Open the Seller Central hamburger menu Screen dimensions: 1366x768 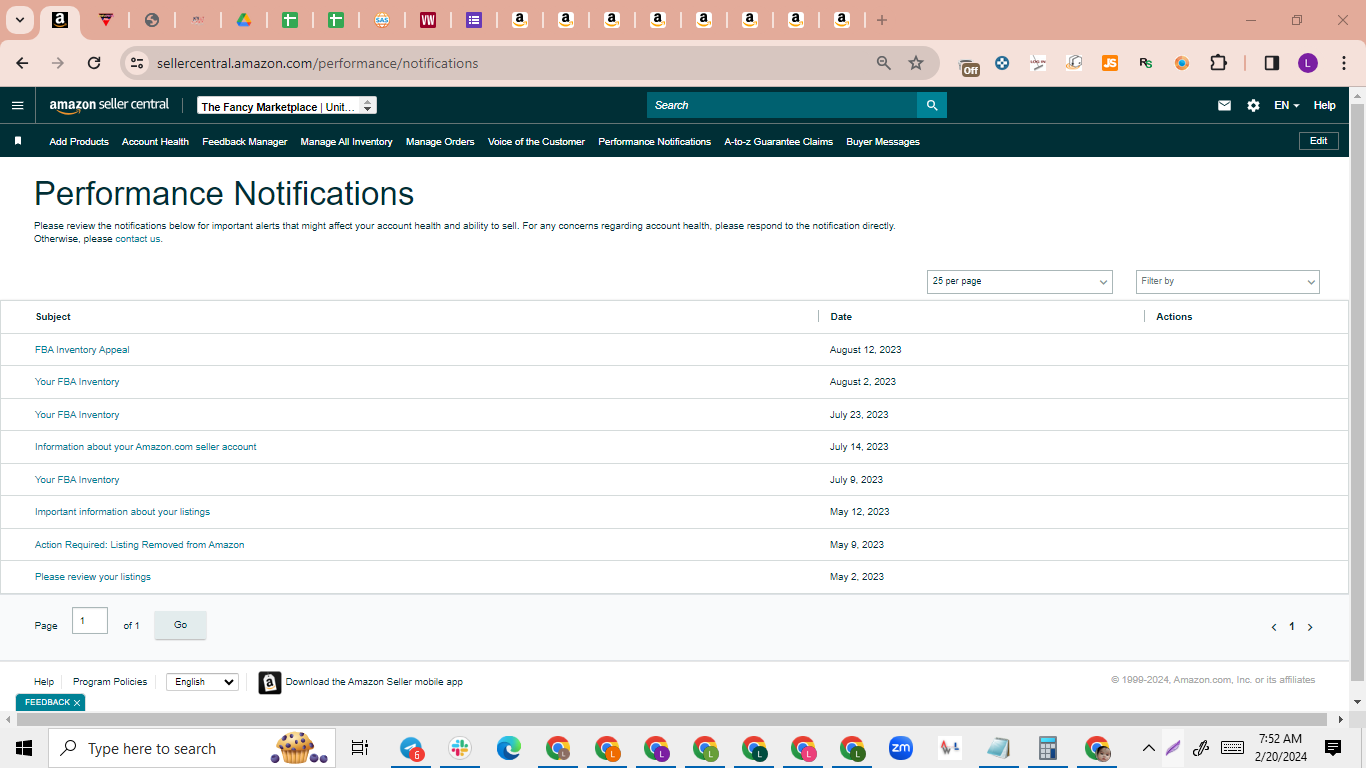point(17,105)
